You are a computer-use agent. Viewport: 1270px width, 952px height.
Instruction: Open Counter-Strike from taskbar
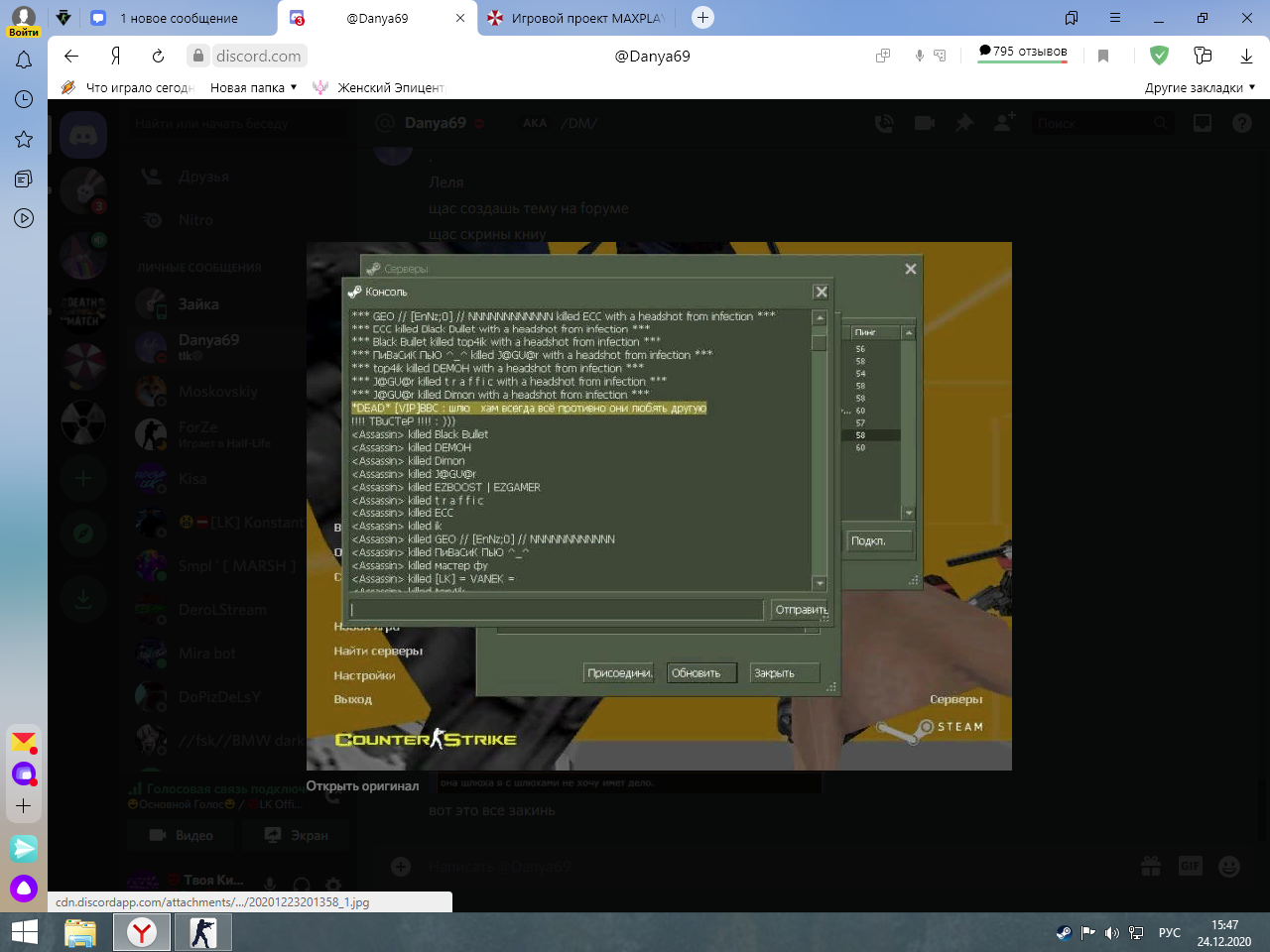[x=203, y=933]
